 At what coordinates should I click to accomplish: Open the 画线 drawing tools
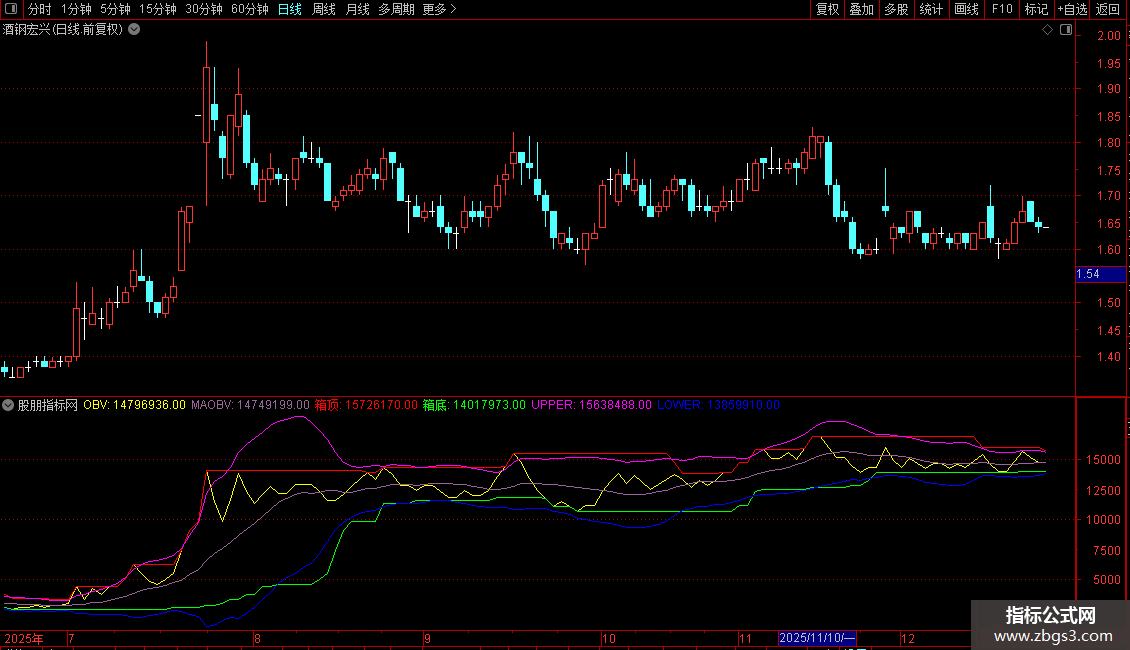(x=966, y=10)
